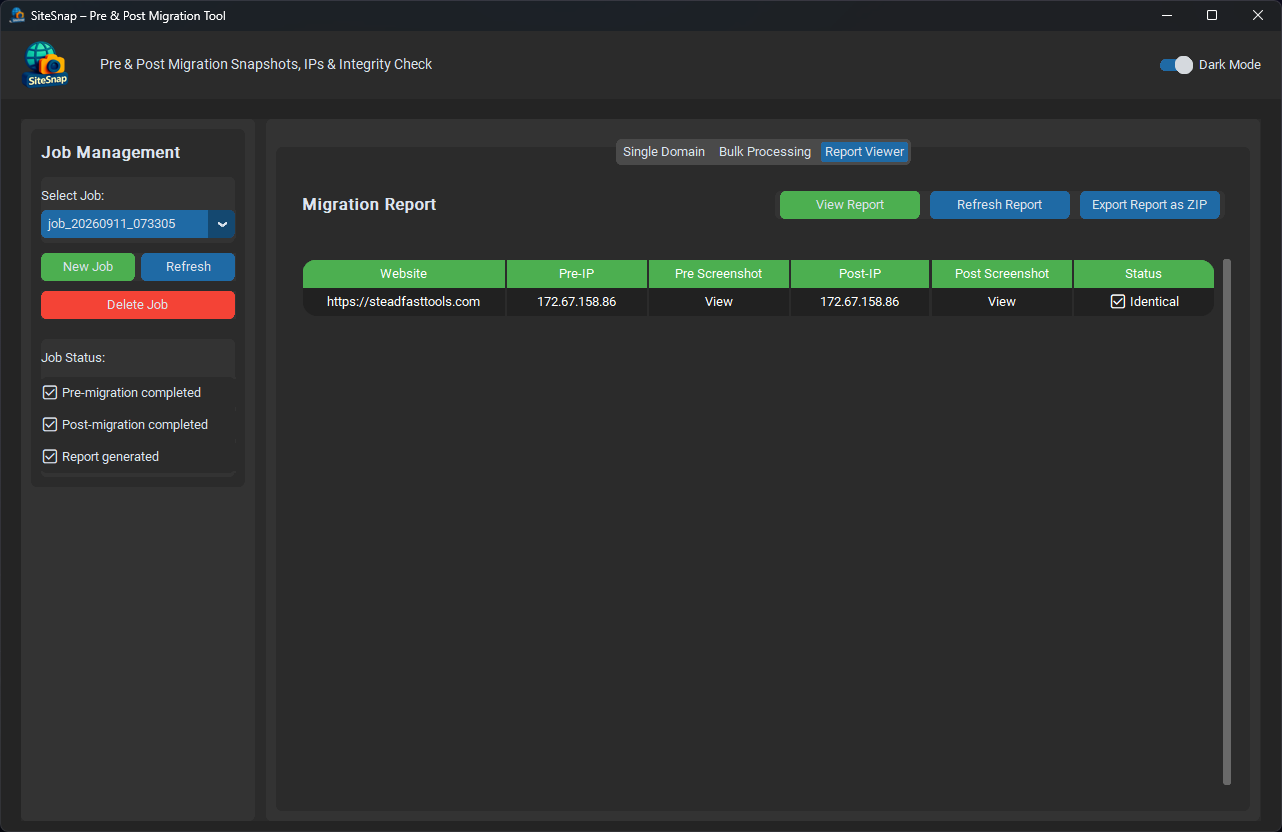Switch to the Single Domain tab

664,152
